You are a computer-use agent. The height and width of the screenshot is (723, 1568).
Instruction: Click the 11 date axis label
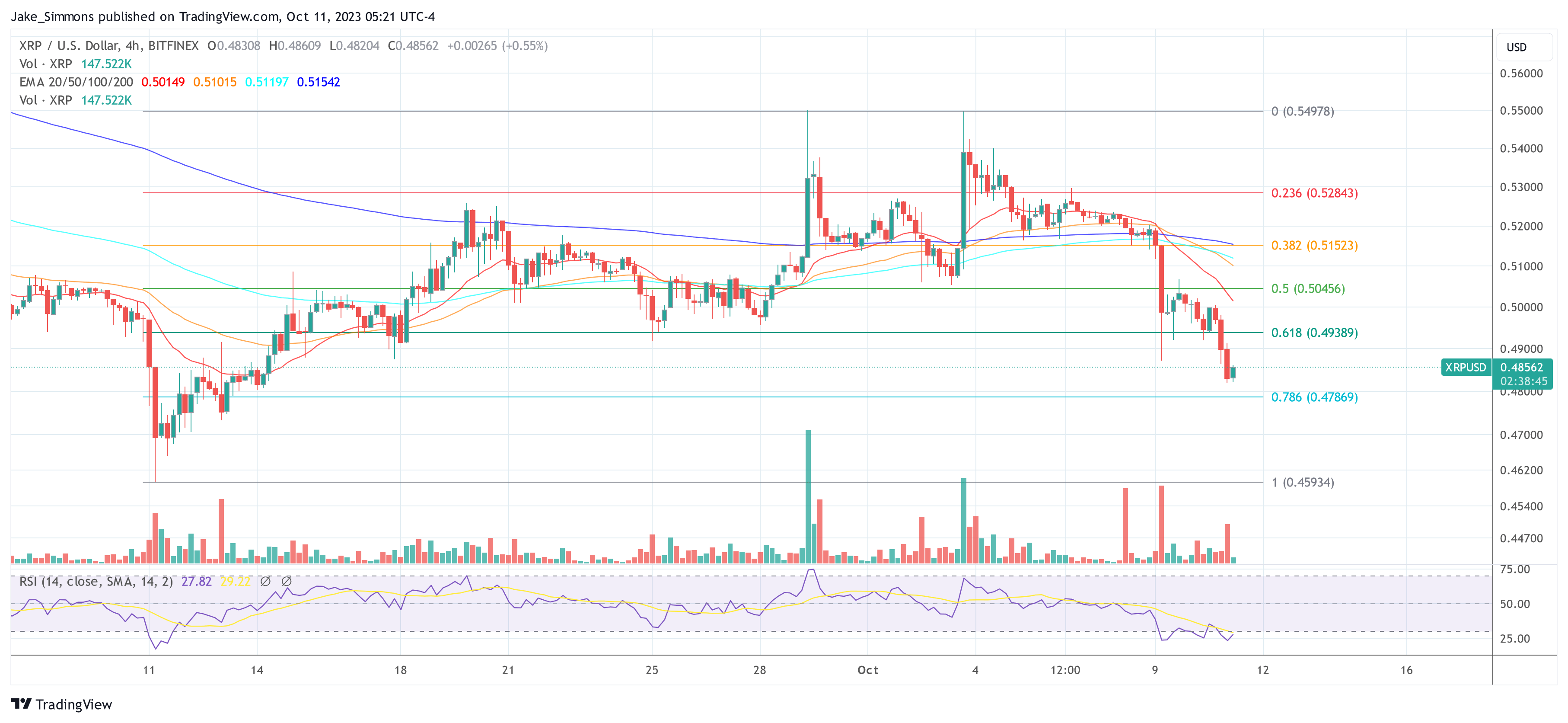(x=149, y=670)
